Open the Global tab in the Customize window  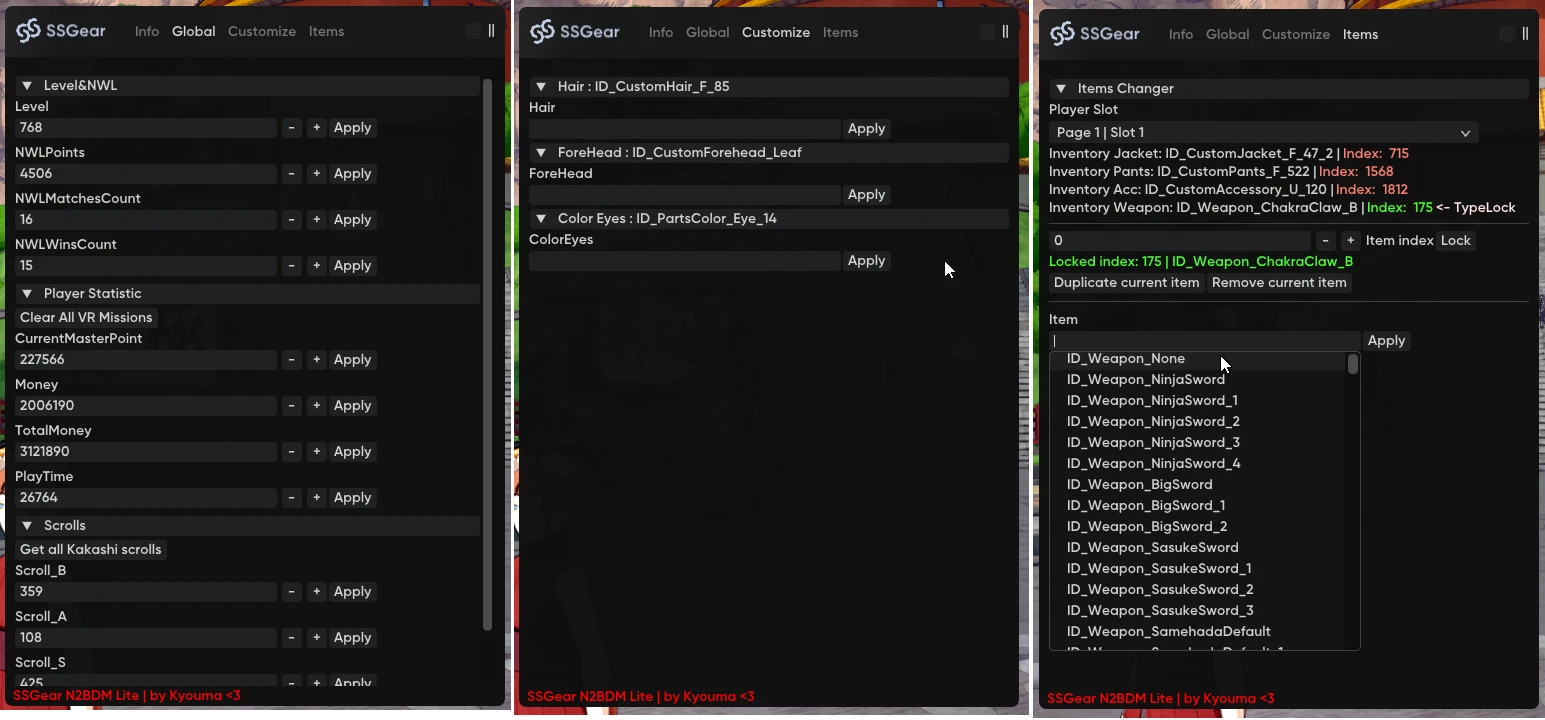[708, 32]
